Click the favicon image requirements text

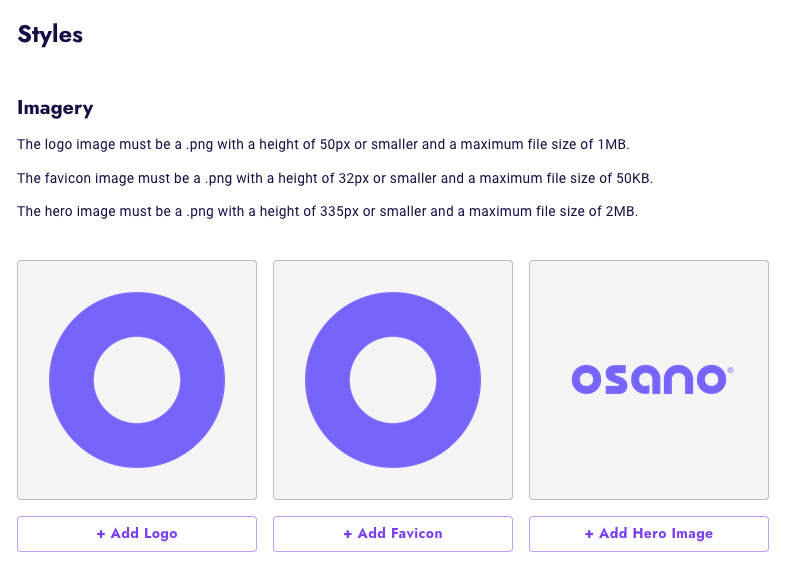coord(335,178)
